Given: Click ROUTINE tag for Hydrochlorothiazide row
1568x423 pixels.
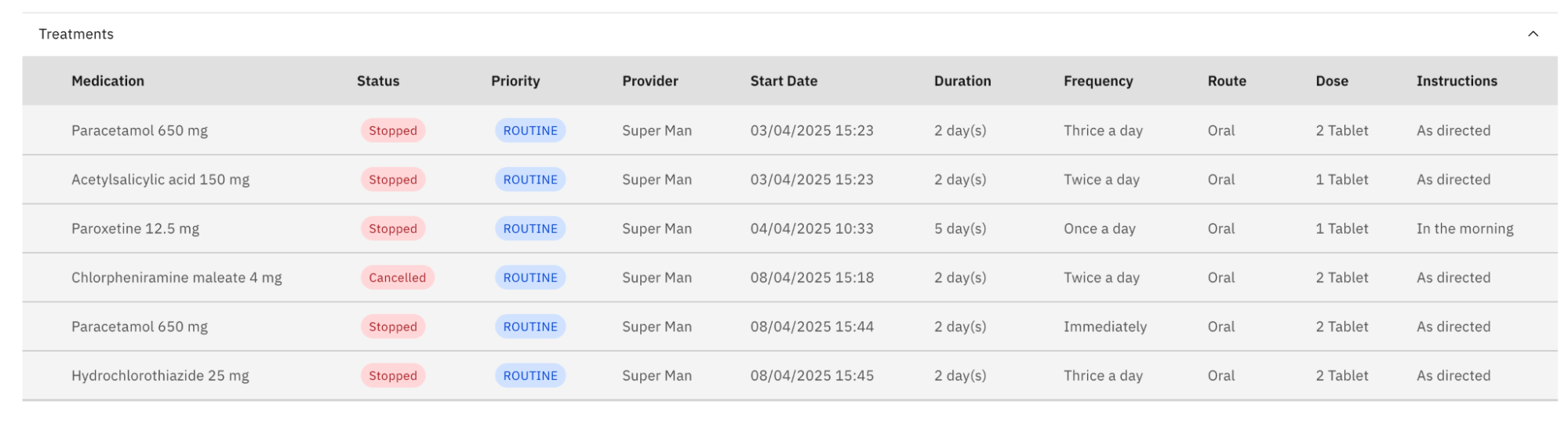Looking at the screenshot, I should pyautogui.click(x=529, y=376).
